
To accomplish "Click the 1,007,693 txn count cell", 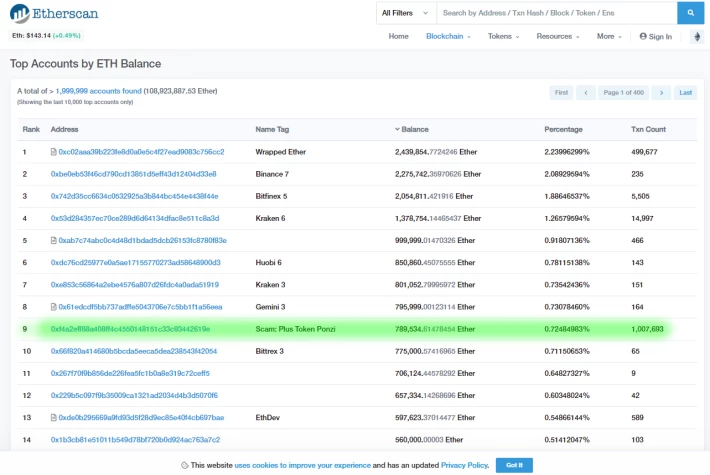I will pos(647,329).
